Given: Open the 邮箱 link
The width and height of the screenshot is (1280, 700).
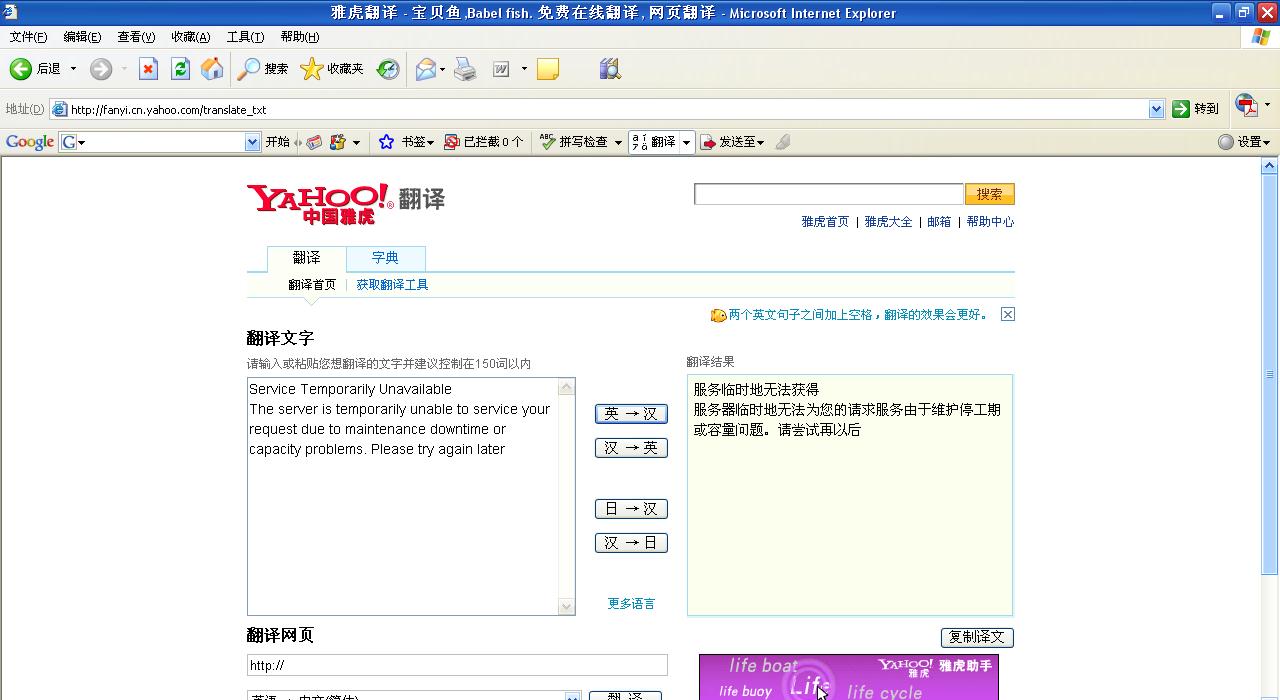Looking at the screenshot, I should click(939, 222).
